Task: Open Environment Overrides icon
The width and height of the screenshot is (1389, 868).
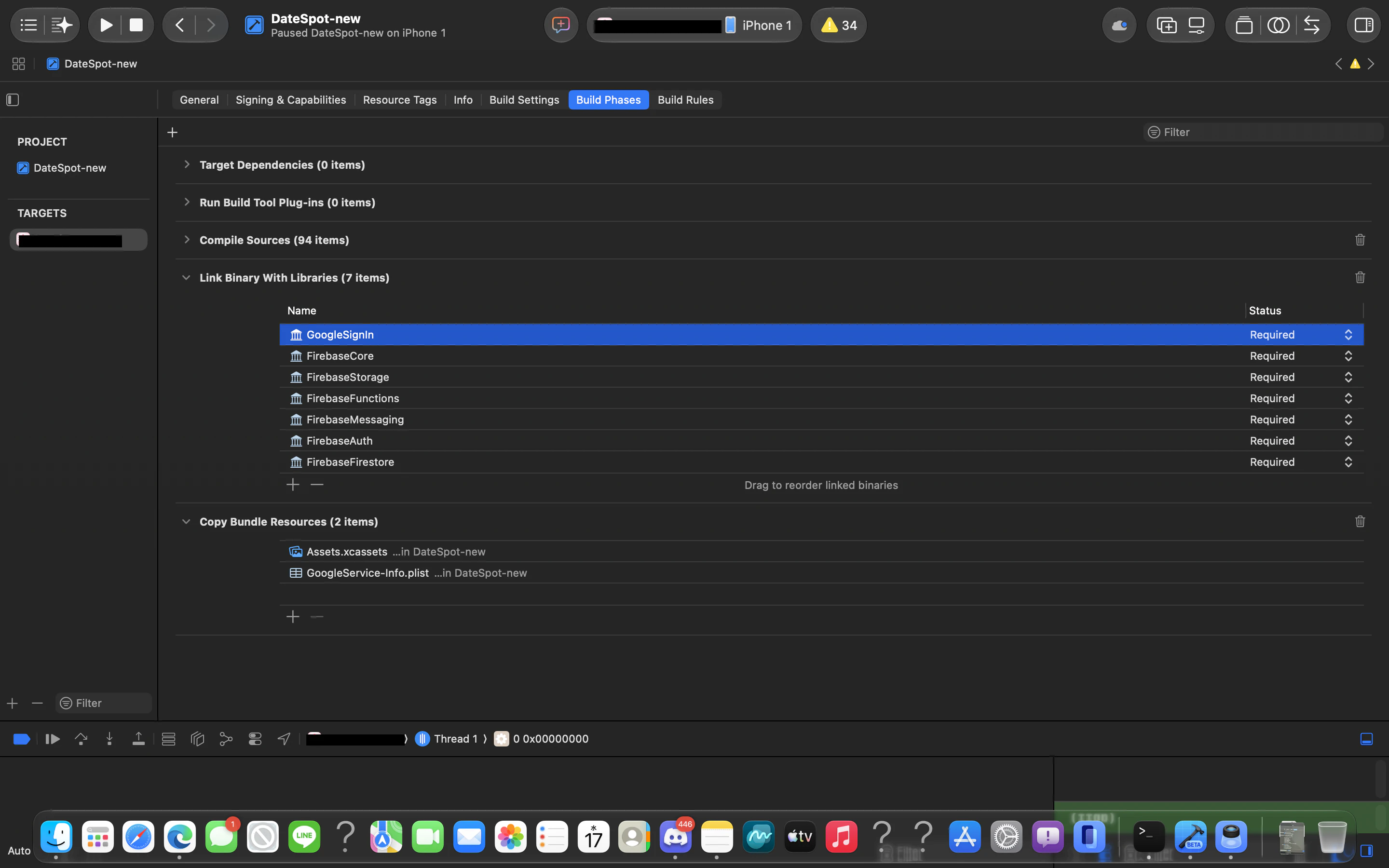Action: pos(255,739)
